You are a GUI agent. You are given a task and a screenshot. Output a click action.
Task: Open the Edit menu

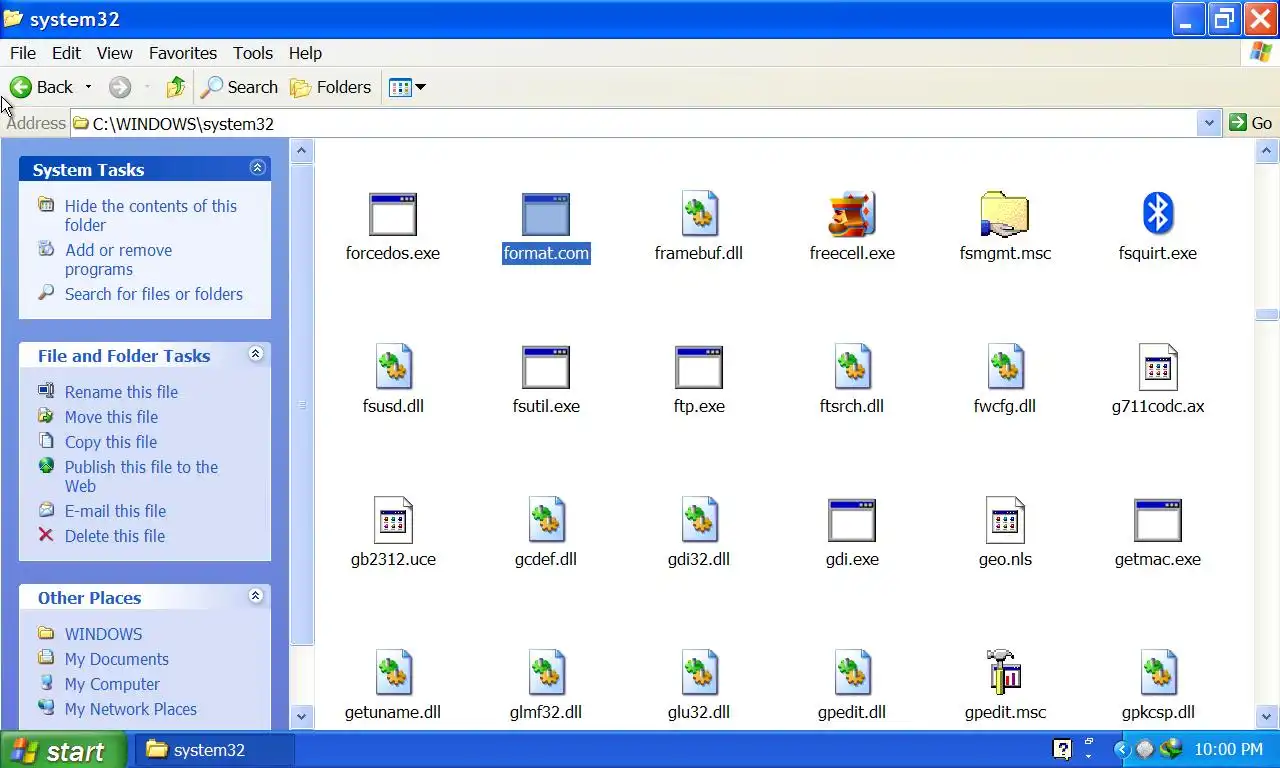(66, 53)
